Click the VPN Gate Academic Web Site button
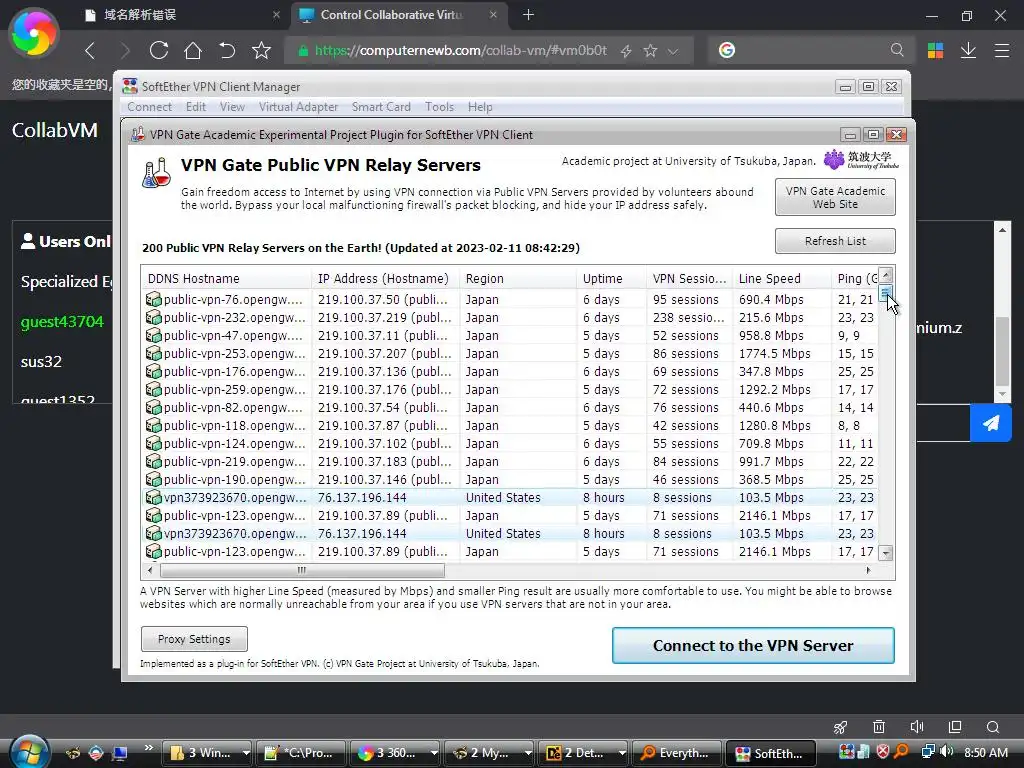The height and width of the screenshot is (768, 1024). tap(835, 197)
